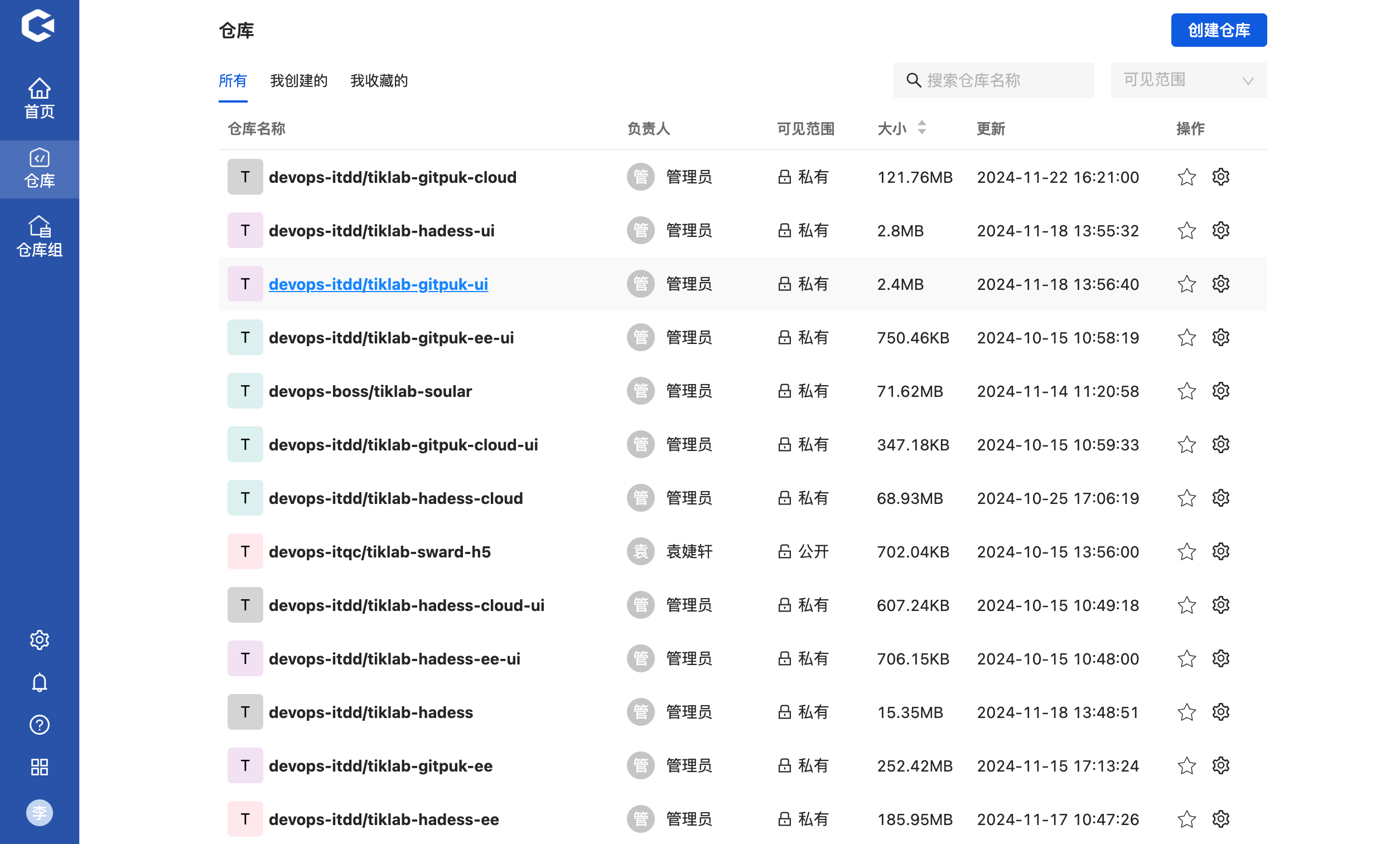
Task: Open 仓库 repositories in sidebar
Action: coord(39,169)
